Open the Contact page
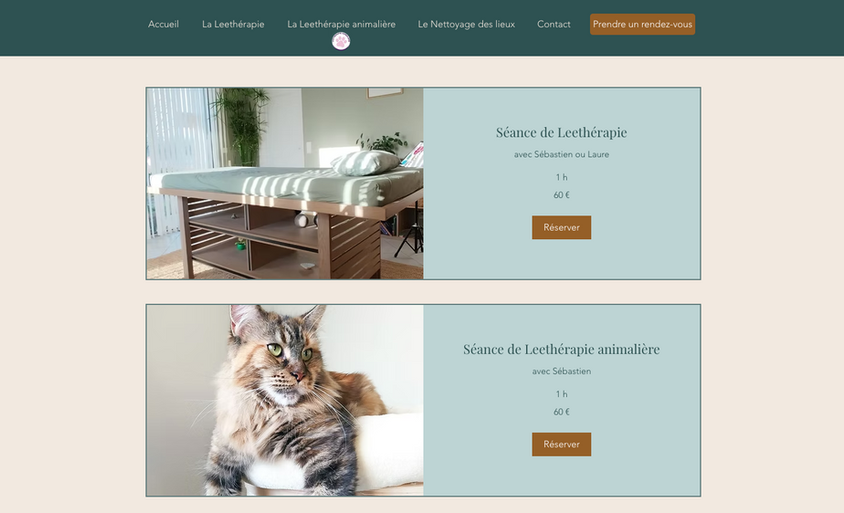Viewport: 844px width, 513px height. coord(554,24)
